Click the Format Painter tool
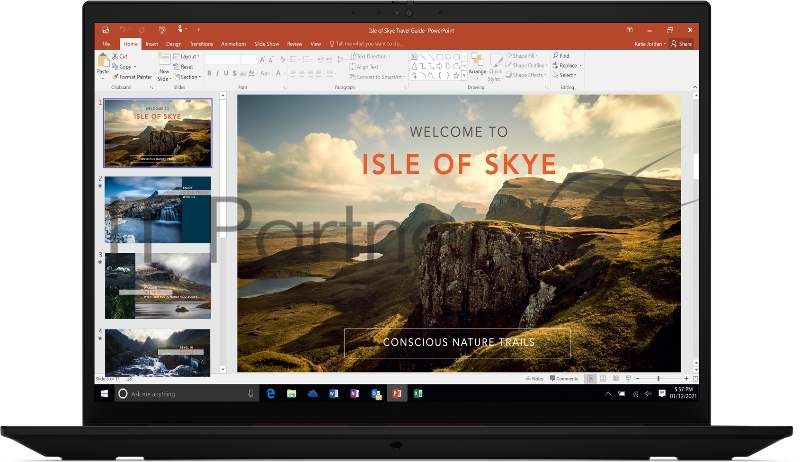This screenshot has height=462, width=800. click(132, 76)
